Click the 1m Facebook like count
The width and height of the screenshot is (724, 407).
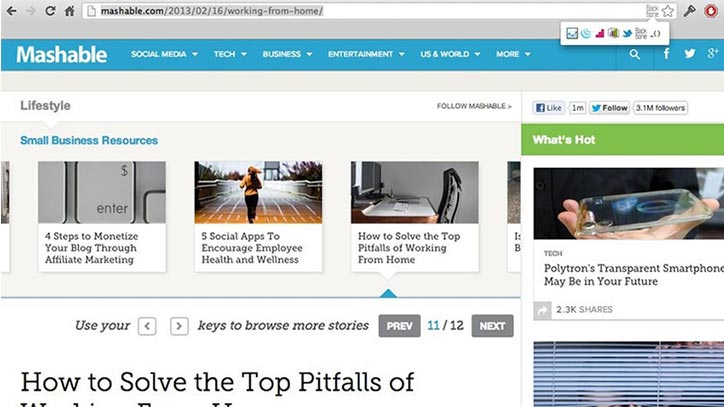click(x=577, y=108)
